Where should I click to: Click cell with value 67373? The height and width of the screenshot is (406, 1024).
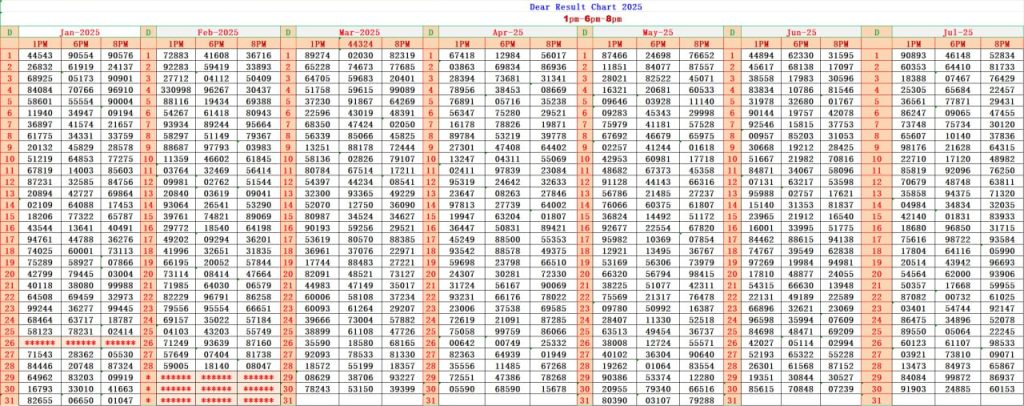[658, 170]
